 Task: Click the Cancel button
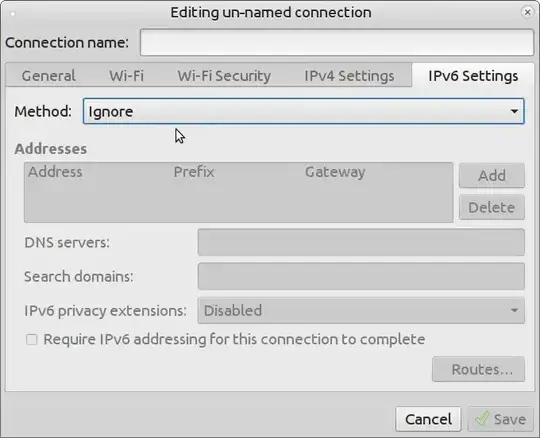pos(428,419)
